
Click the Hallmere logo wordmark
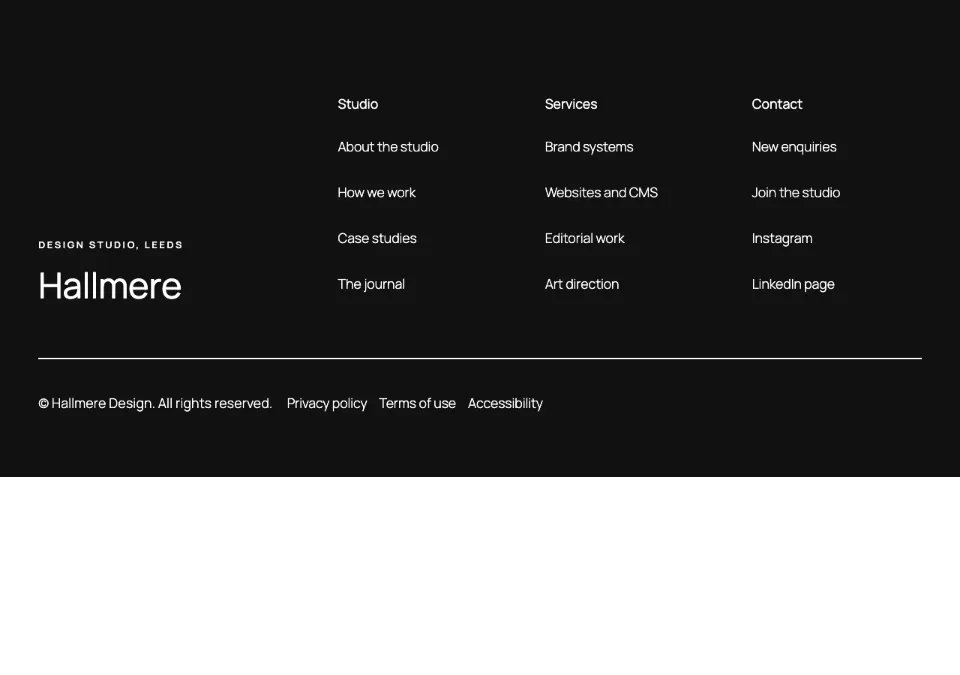[110, 286]
